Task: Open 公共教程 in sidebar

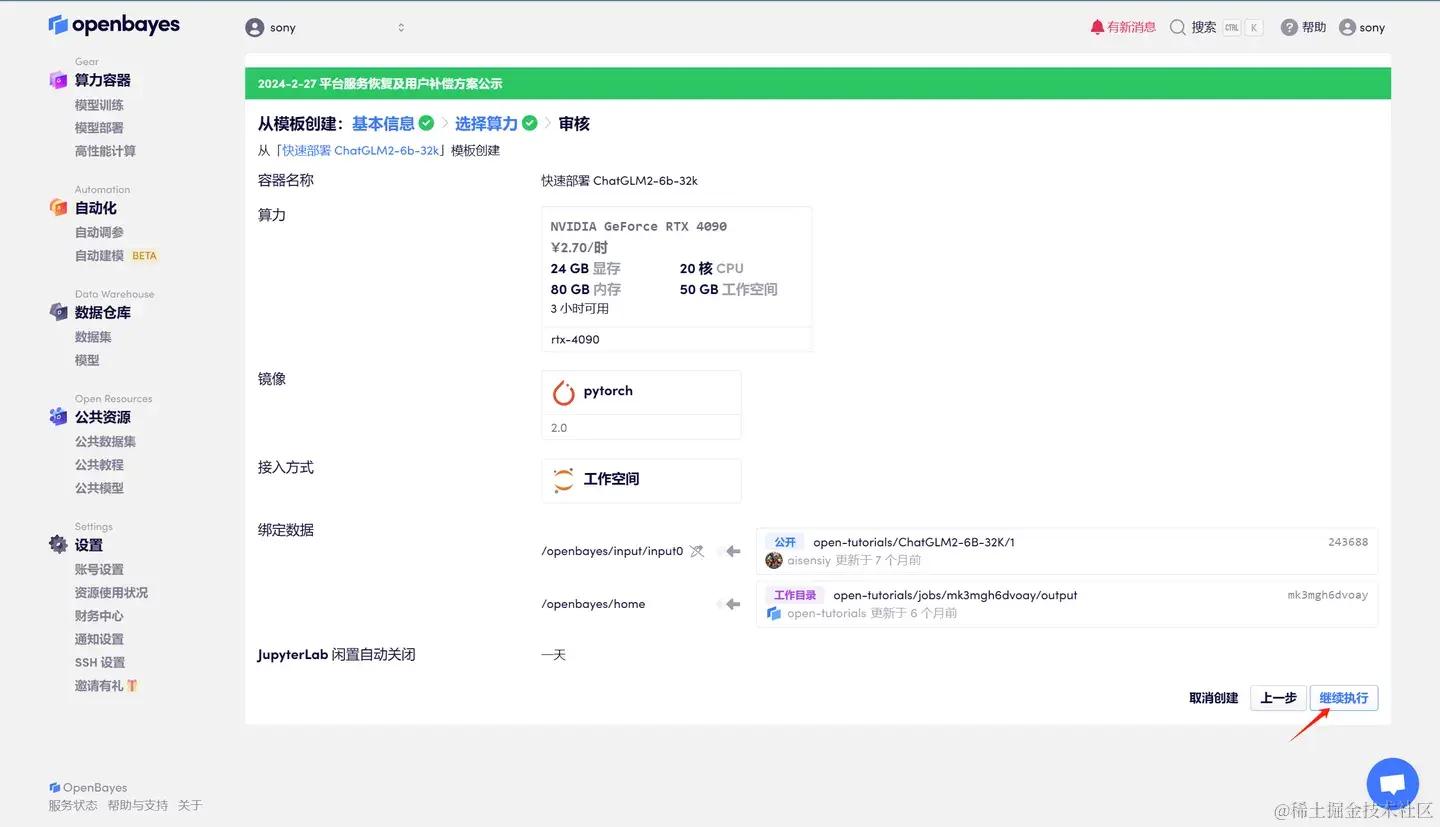Action: click(x=99, y=465)
